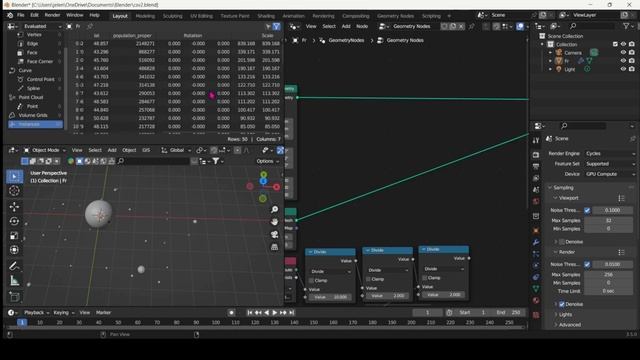Viewport: 640px width, 360px height.
Task: Open the timeline Playback menu
Action: click(36, 313)
